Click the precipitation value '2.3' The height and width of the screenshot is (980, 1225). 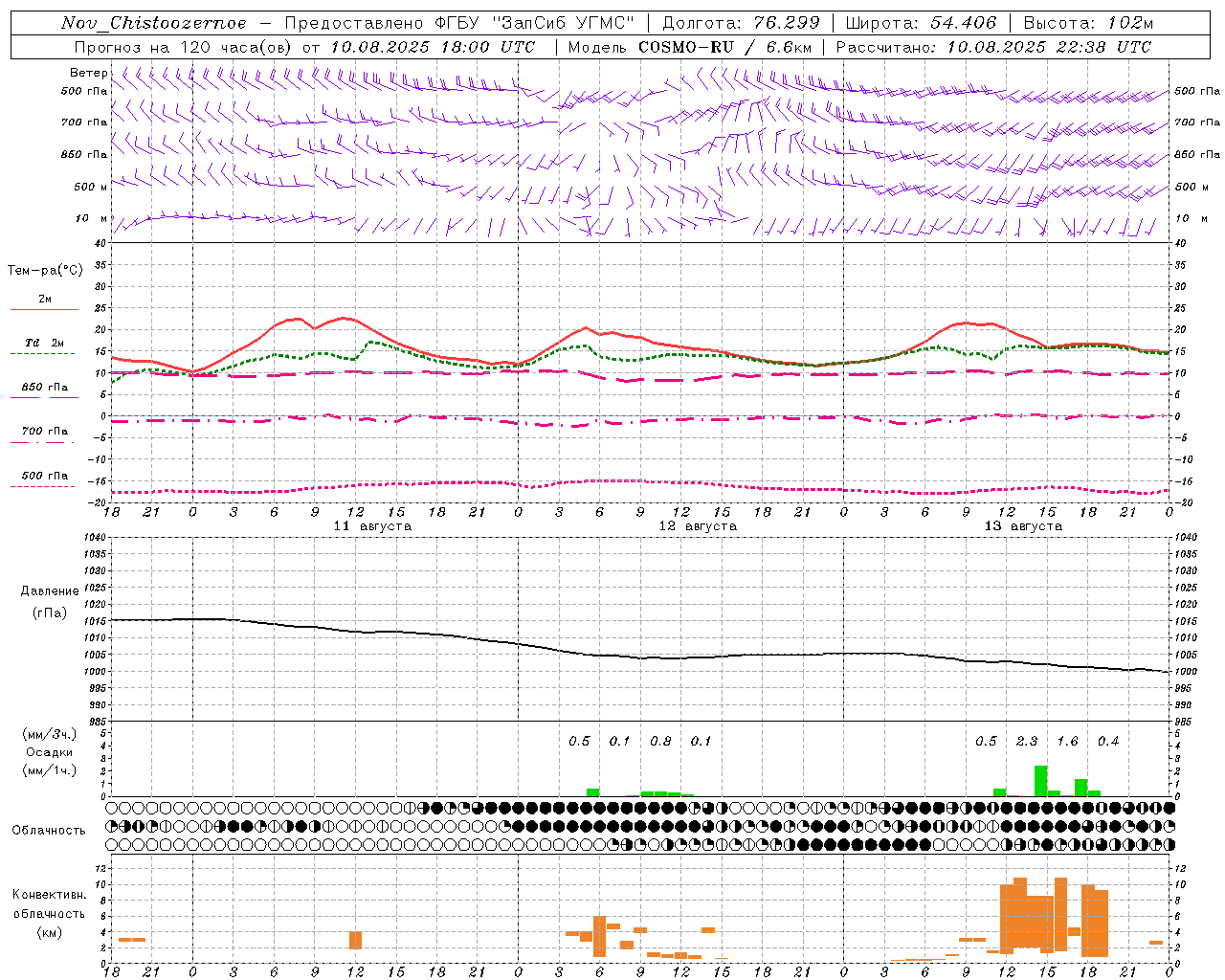point(1027,742)
